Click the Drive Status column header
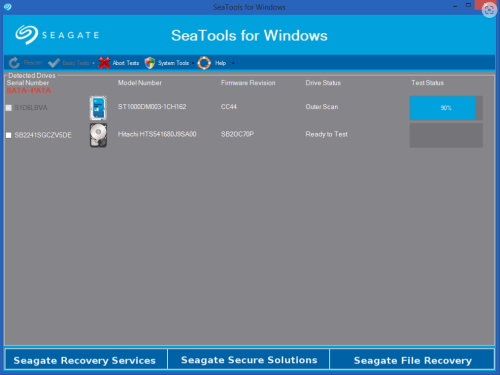Image resolution: width=500 pixels, height=375 pixels. pos(323,83)
